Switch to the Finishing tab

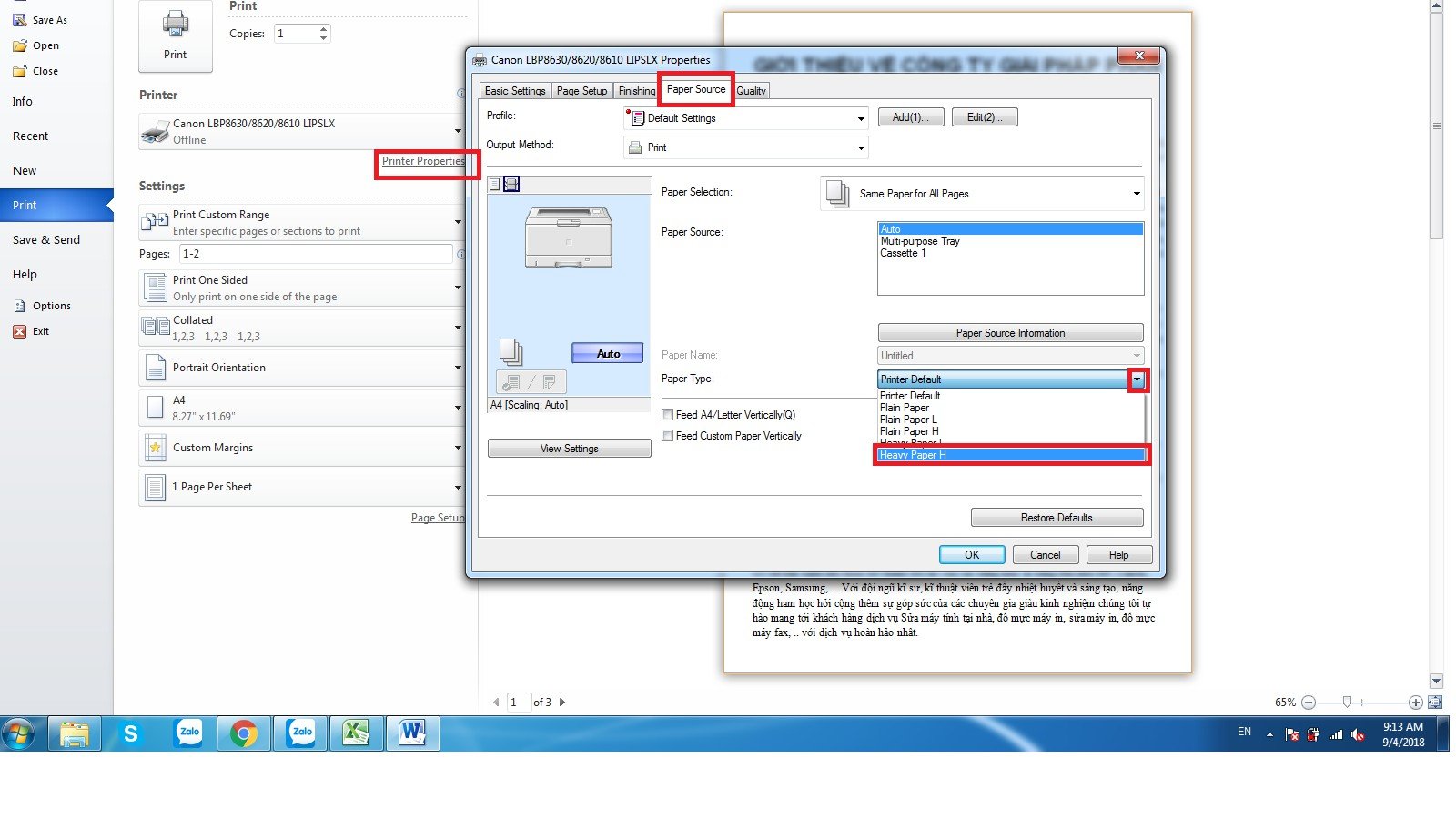[x=636, y=91]
